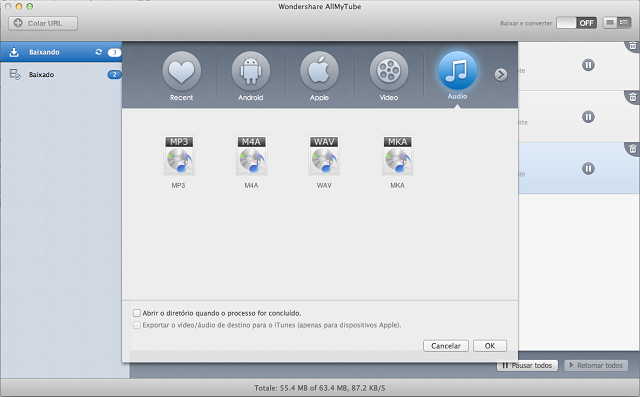Click the Baixando count badge showing 3

click(114, 52)
